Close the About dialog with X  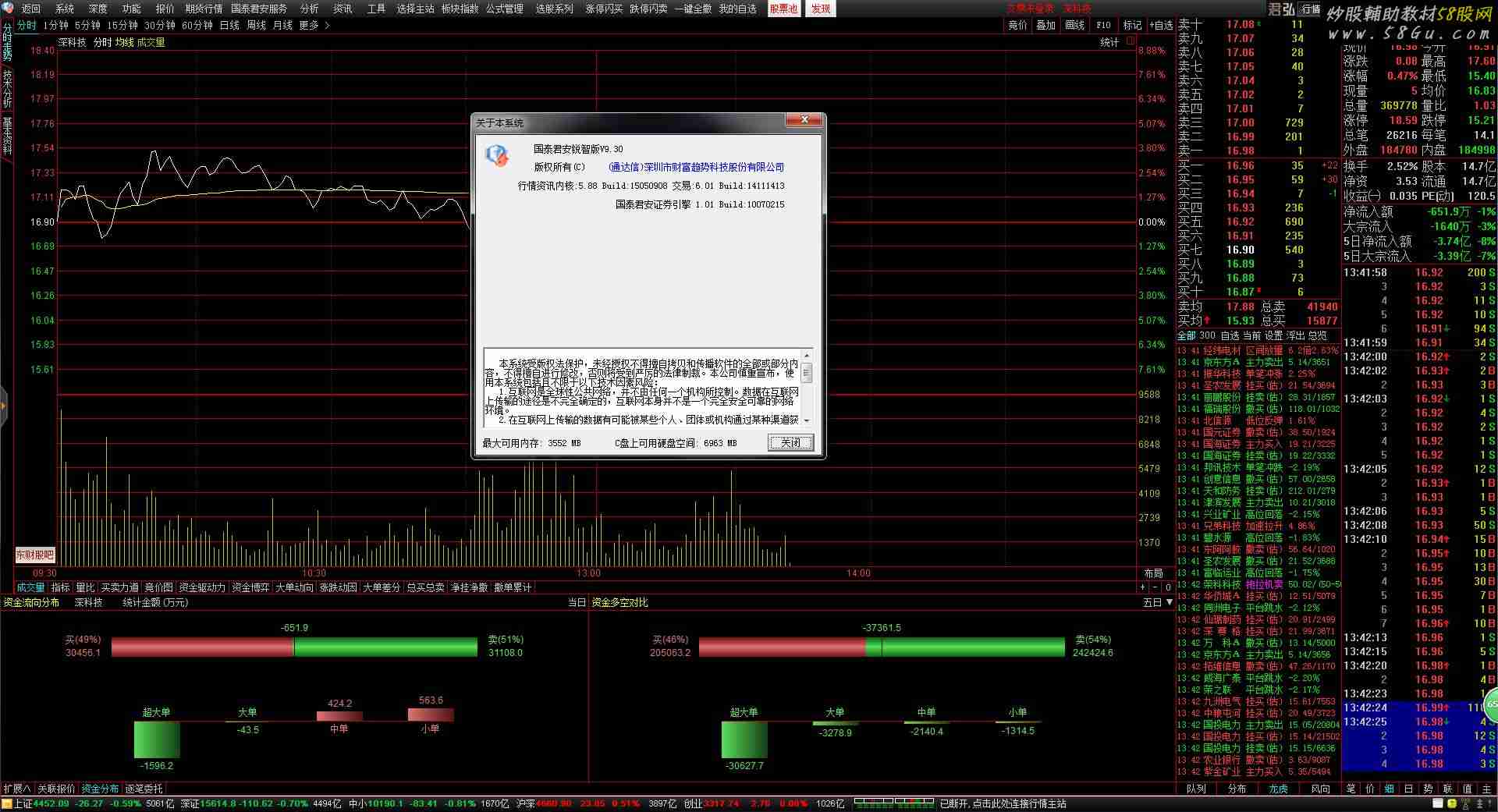[x=804, y=120]
